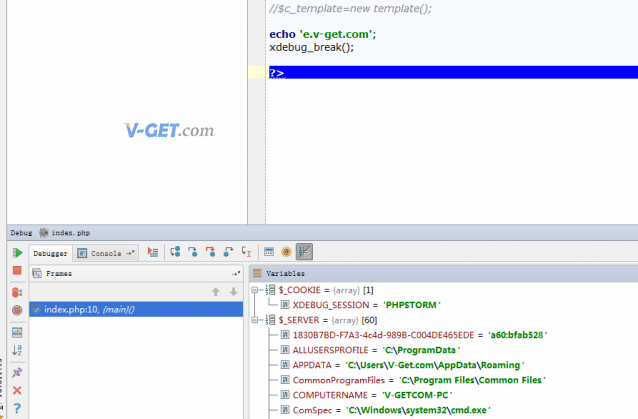Click the commented $c_template code line
This screenshot has width=638, height=419.
pos(350,9)
